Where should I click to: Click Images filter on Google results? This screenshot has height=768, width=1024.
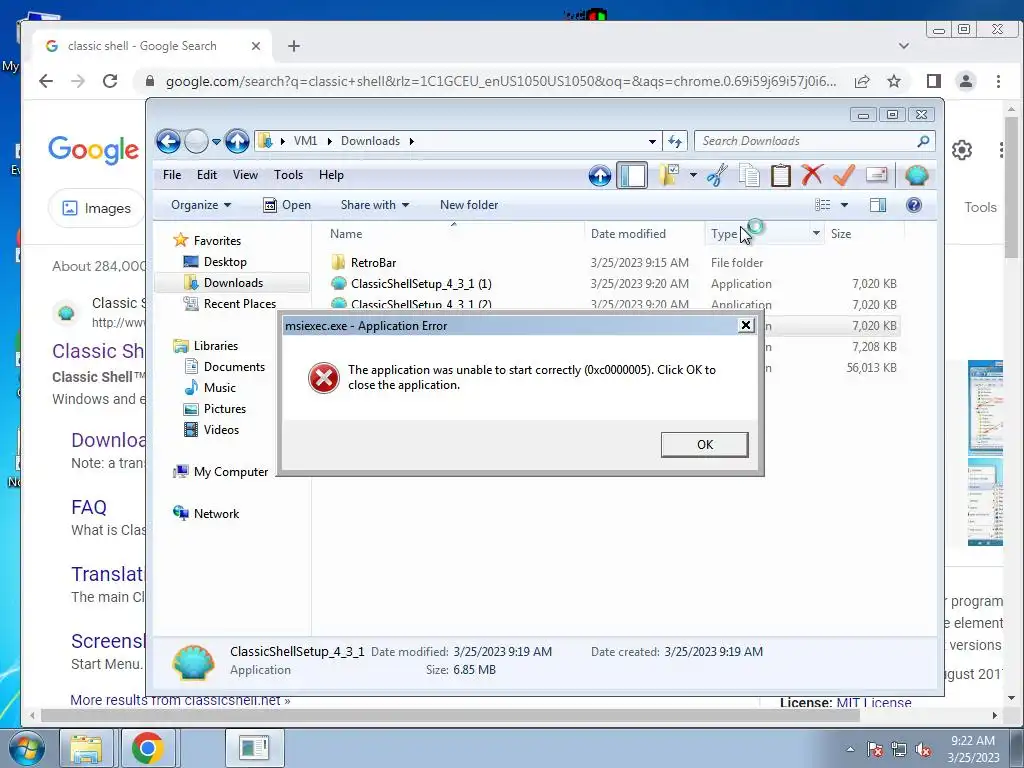pos(97,208)
